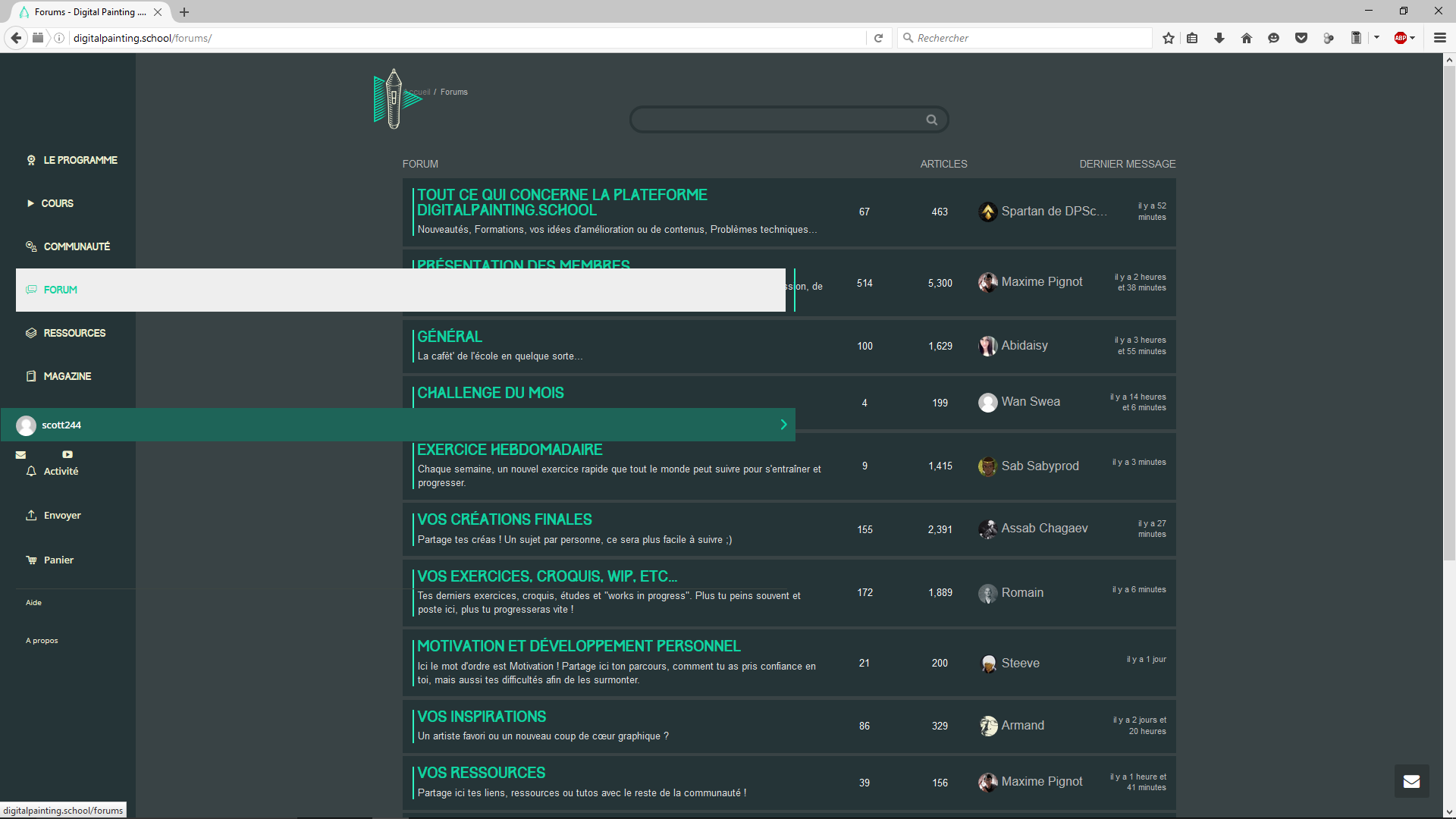The width and height of the screenshot is (1456, 819).
Task: Click the video play icon under scott244
Action: tap(67, 455)
